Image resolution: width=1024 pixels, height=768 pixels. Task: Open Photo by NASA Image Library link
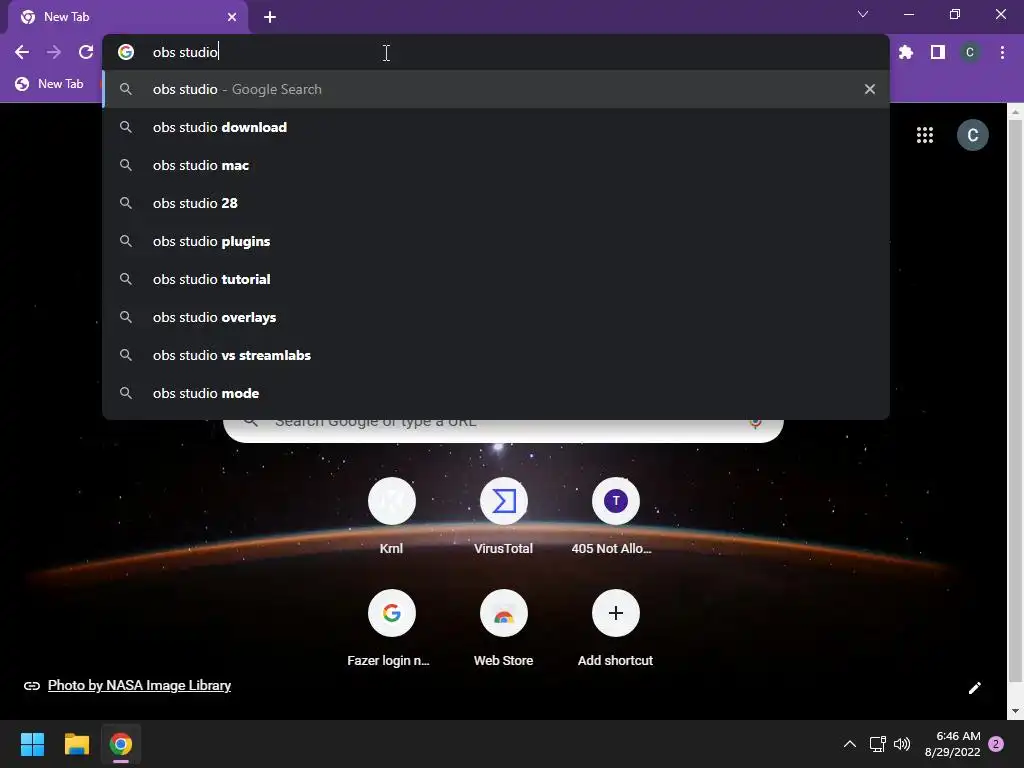(139, 685)
